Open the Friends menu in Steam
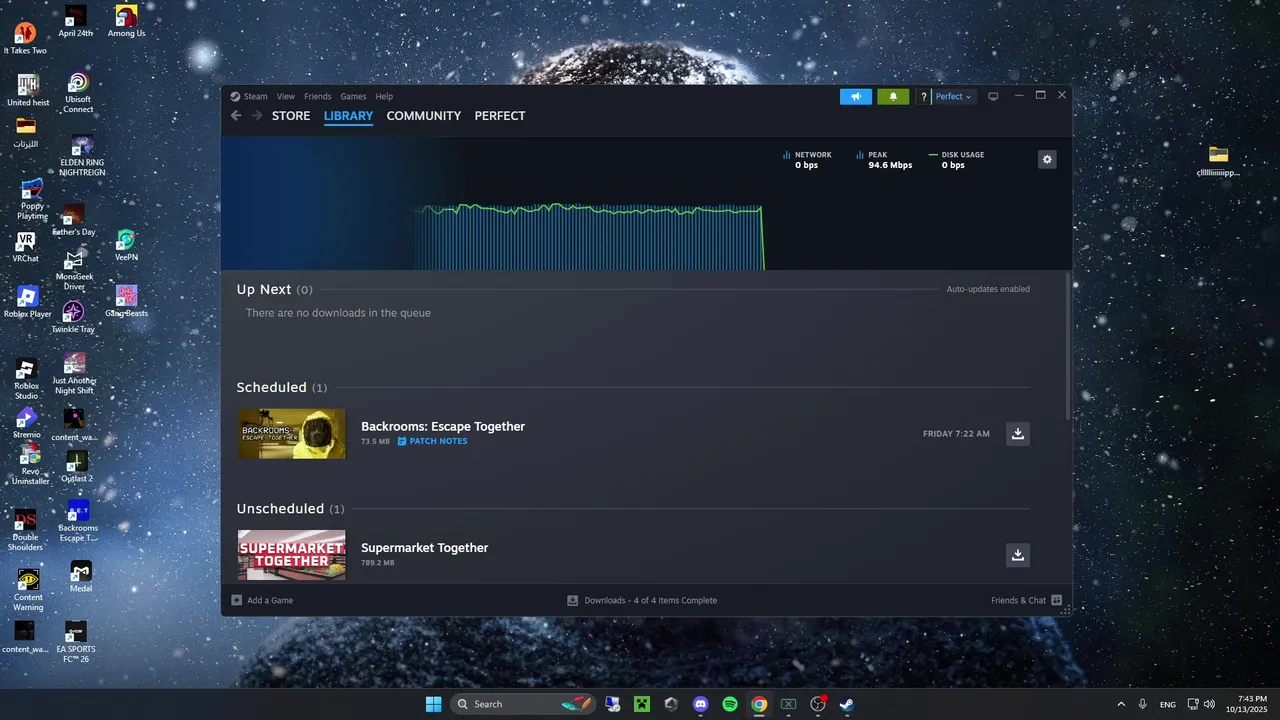Viewport: 1280px width, 720px height. (x=318, y=97)
